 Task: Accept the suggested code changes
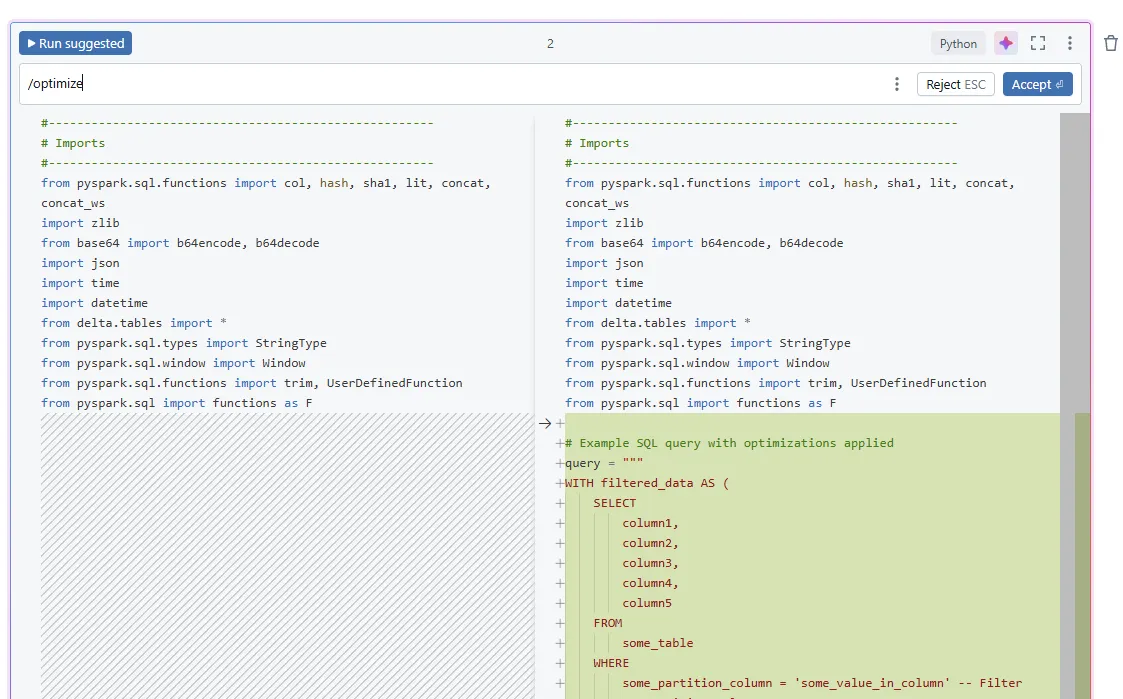1037,84
